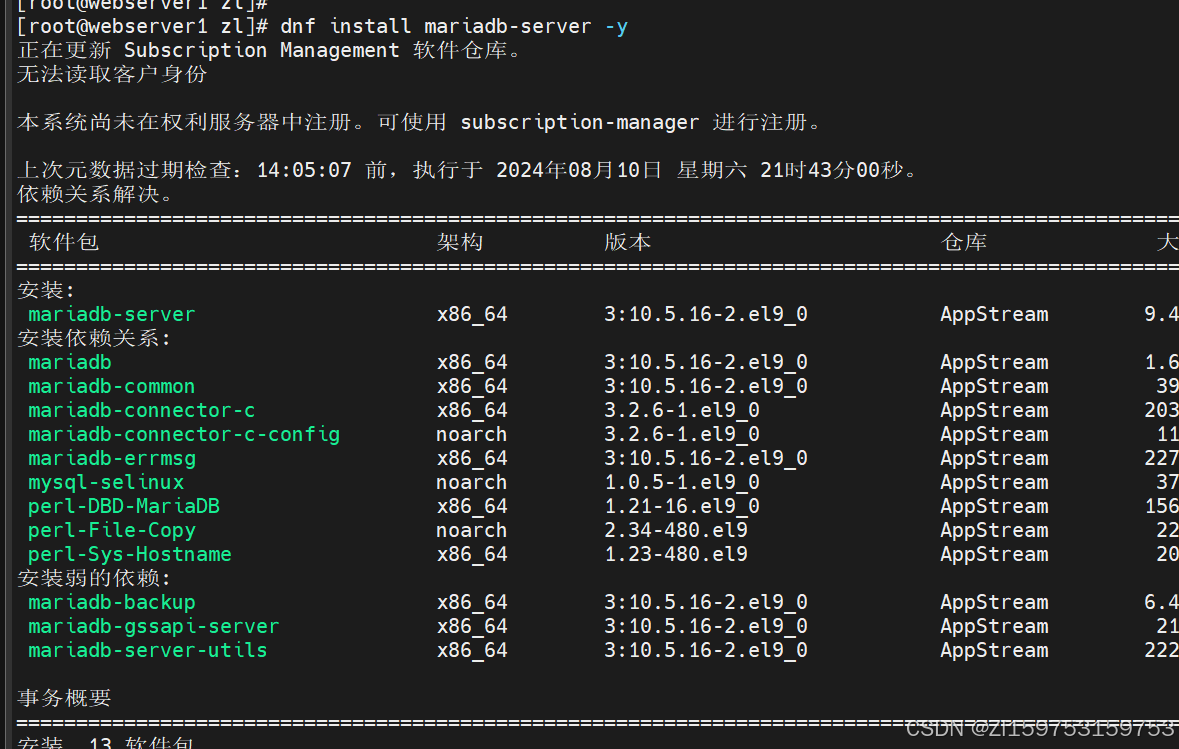Click the 2024年08月10日 date text
Image resolution: width=1179 pixels, height=749 pixels.
[579, 170]
